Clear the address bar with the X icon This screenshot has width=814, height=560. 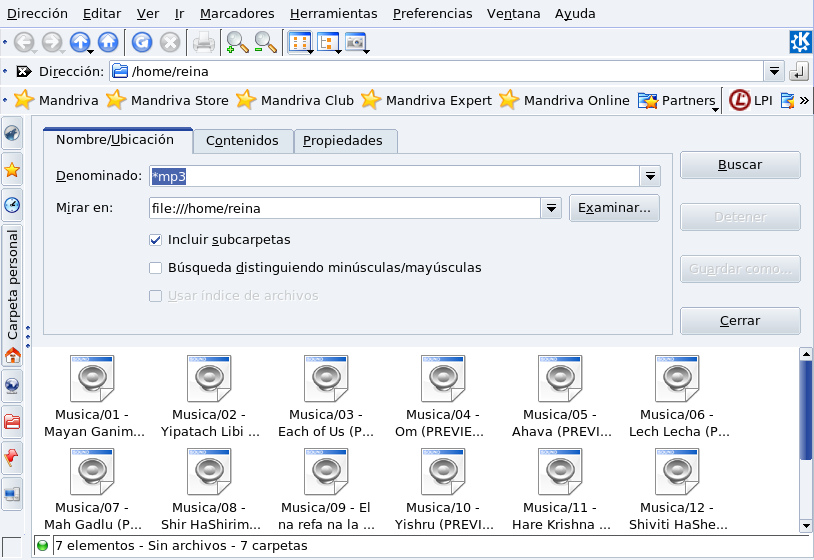[x=22, y=72]
